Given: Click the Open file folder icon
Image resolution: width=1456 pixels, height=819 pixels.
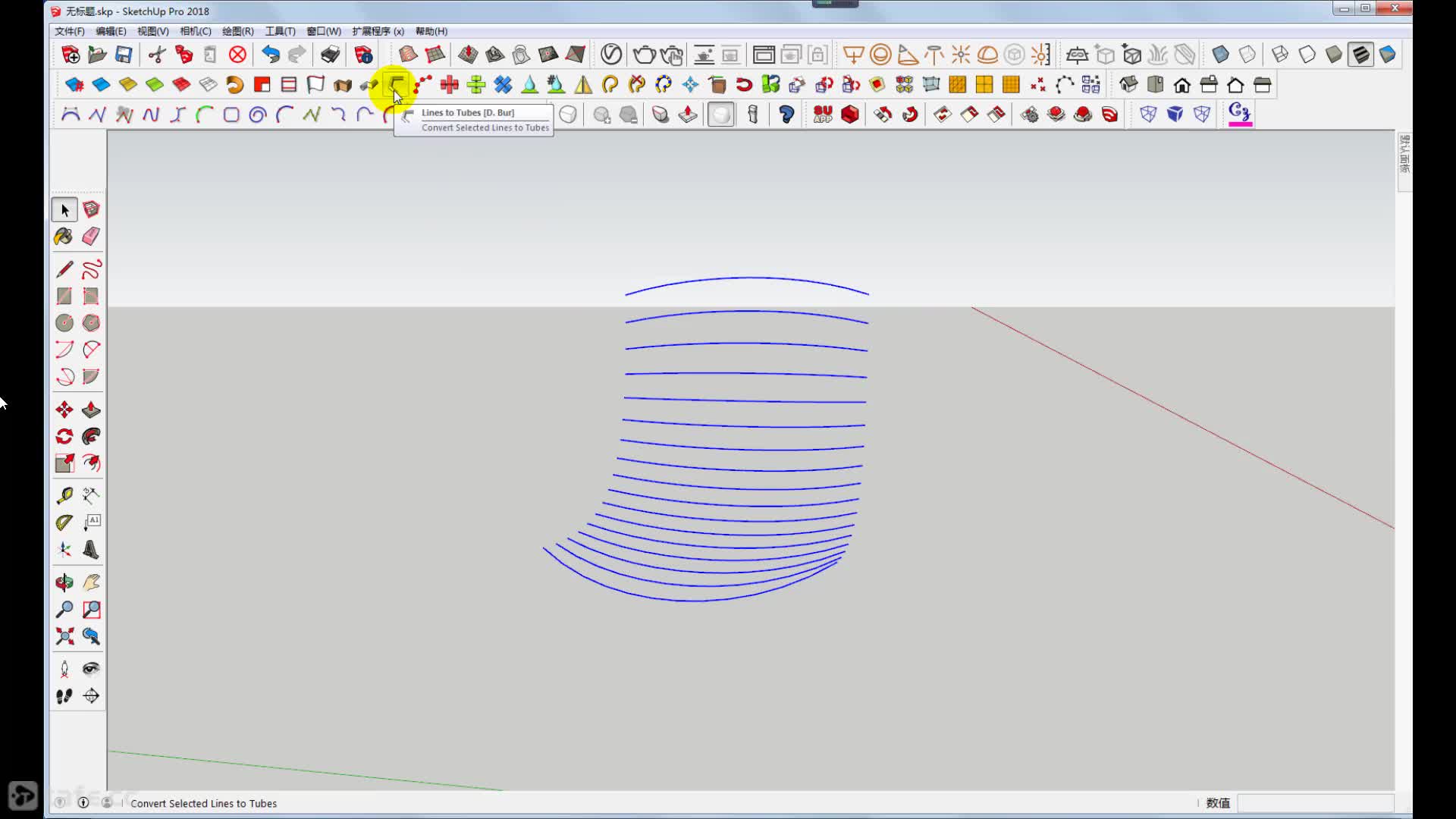Looking at the screenshot, I should coord(97,55).
